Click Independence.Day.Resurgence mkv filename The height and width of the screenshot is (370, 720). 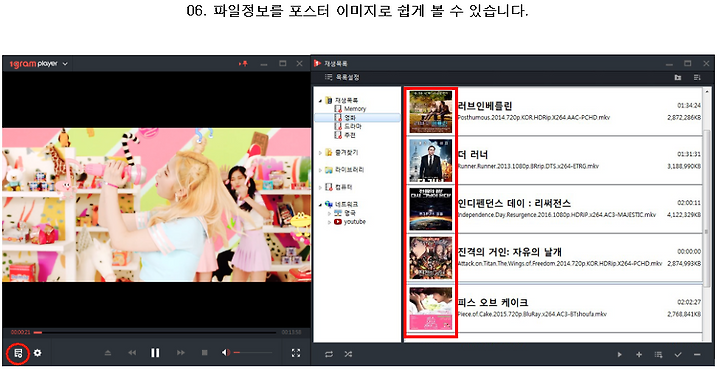point(557,215)
